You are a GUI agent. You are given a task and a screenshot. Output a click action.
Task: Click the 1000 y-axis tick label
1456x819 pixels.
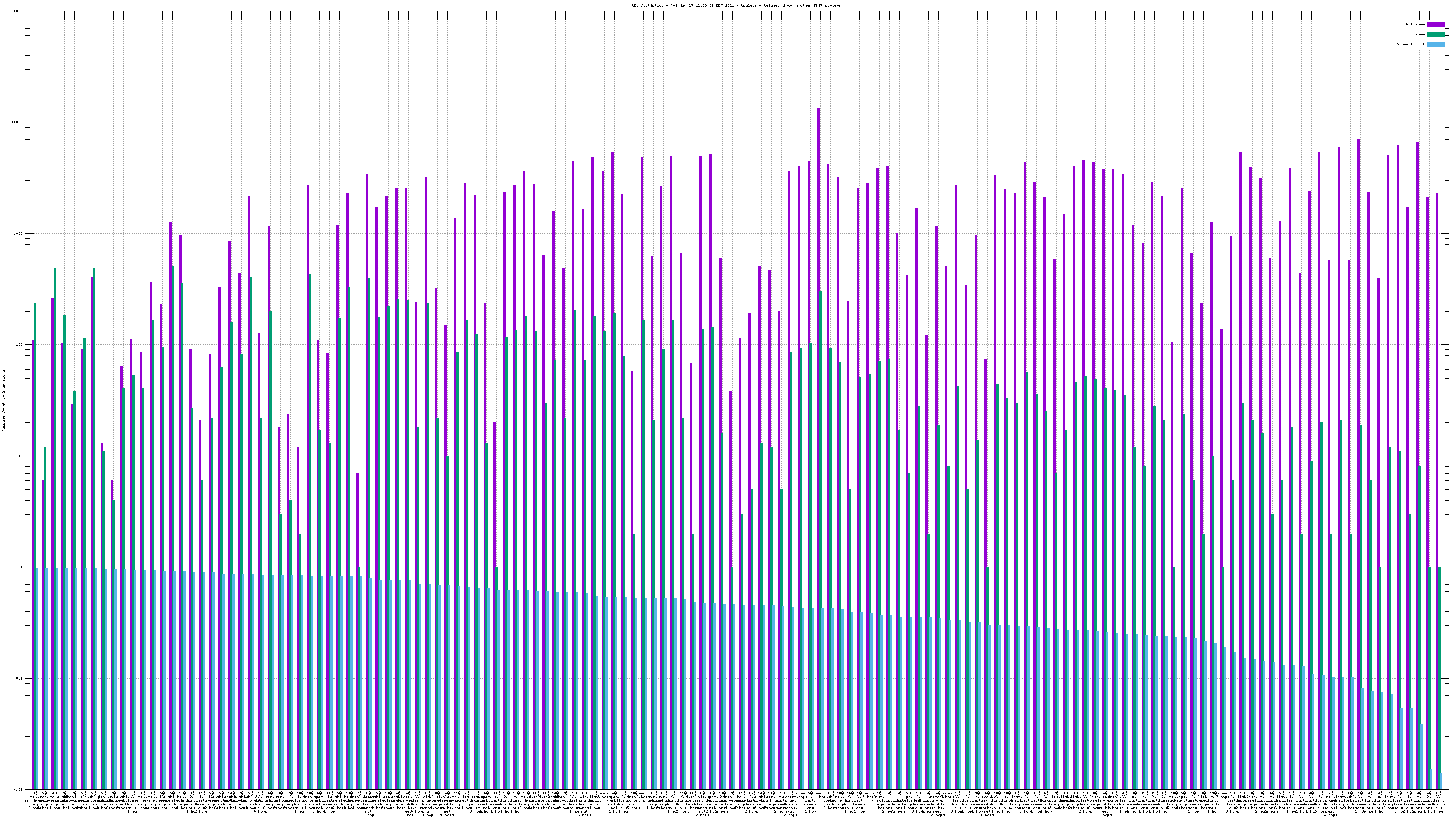pyautogui.click(x=19, y=234)
